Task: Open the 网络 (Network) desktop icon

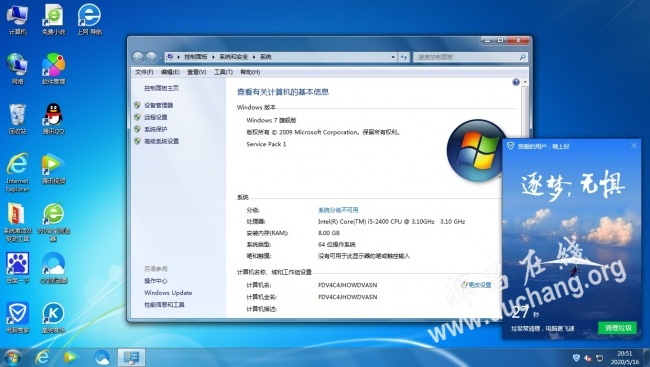Action: tap(17, 68)
